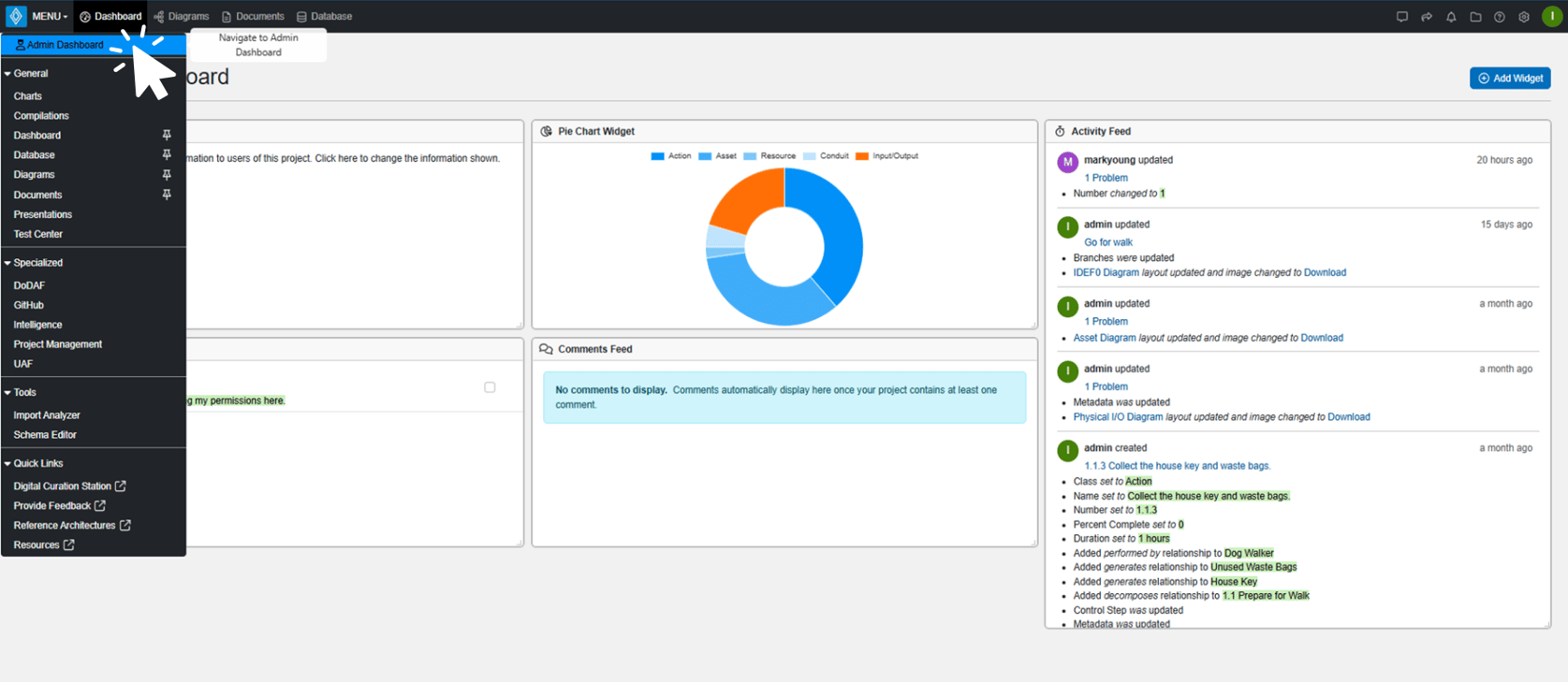Switch to the Documents tab
1568x682 pixels.
253,17
